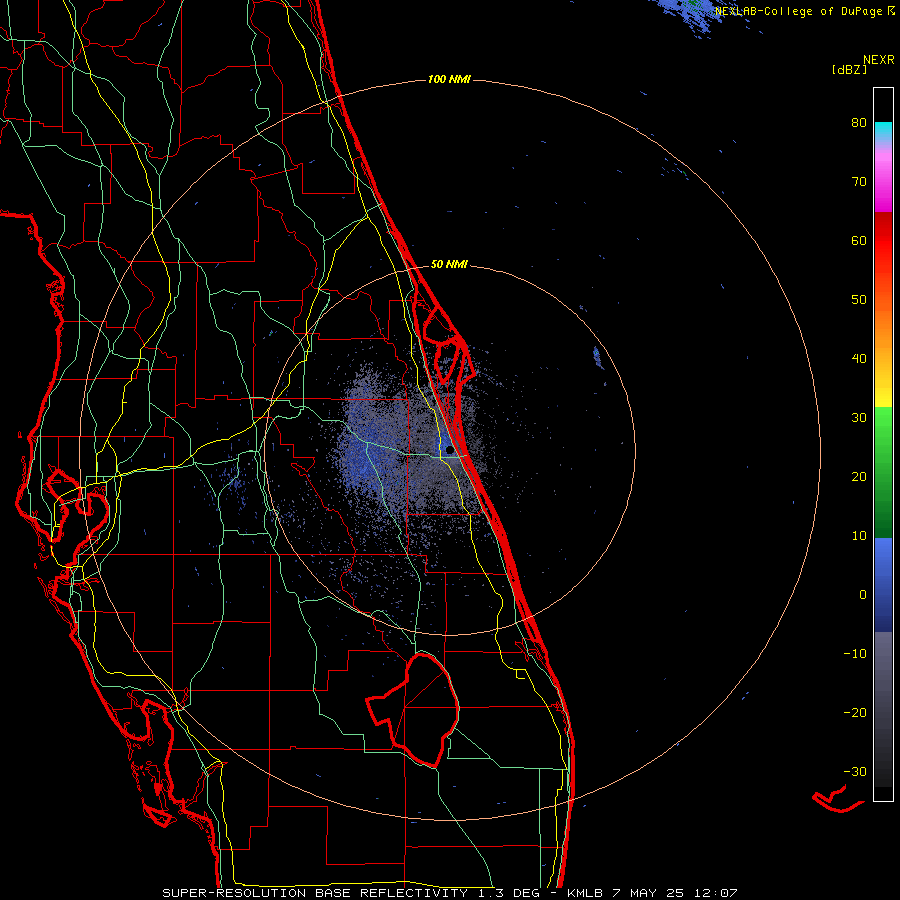Click the 50 dBZ scale value
This screenshot has height=900, width=900.
859,300
